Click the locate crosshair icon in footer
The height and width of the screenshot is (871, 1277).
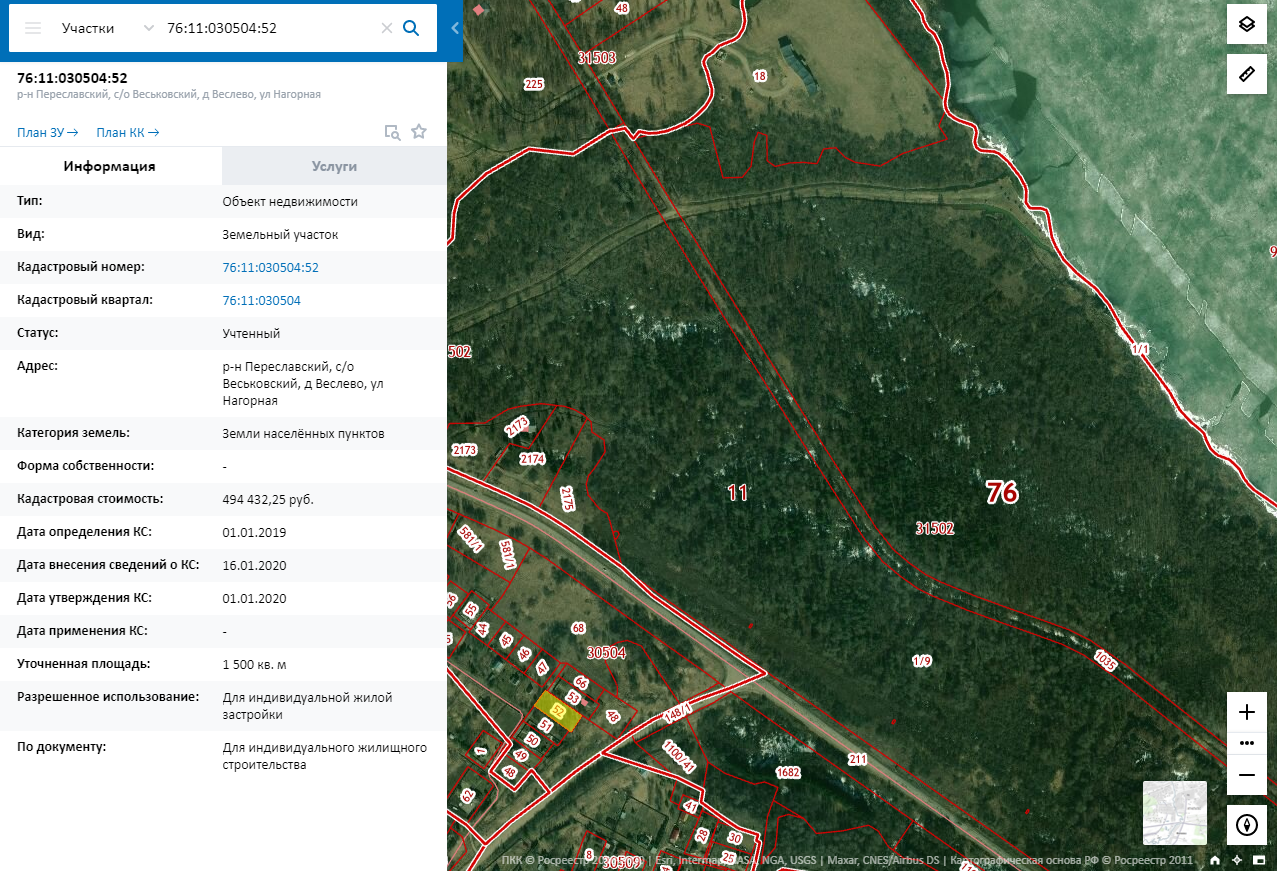(x=1237, y=860)
